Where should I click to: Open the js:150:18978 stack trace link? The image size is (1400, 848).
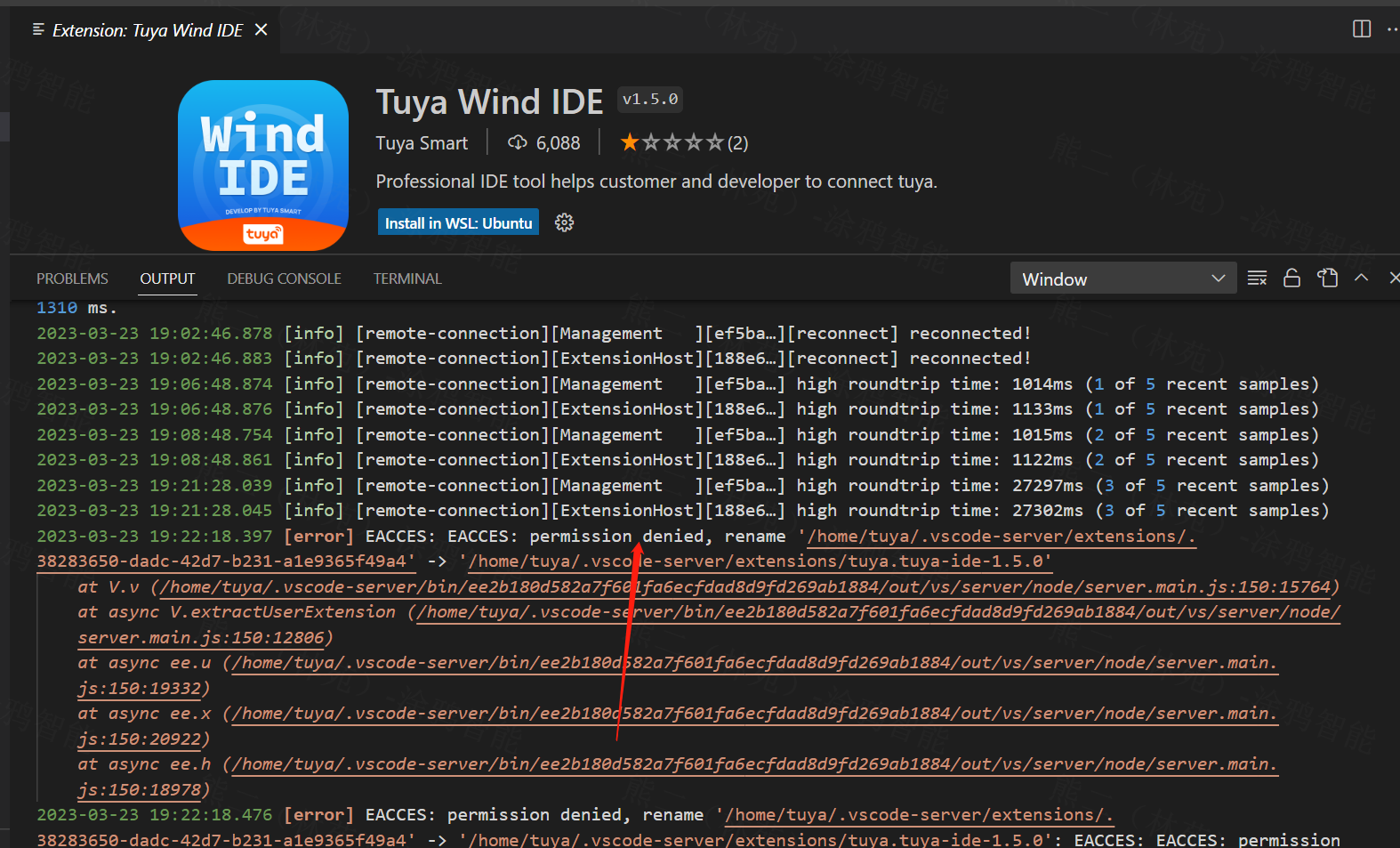coord(140,790)
